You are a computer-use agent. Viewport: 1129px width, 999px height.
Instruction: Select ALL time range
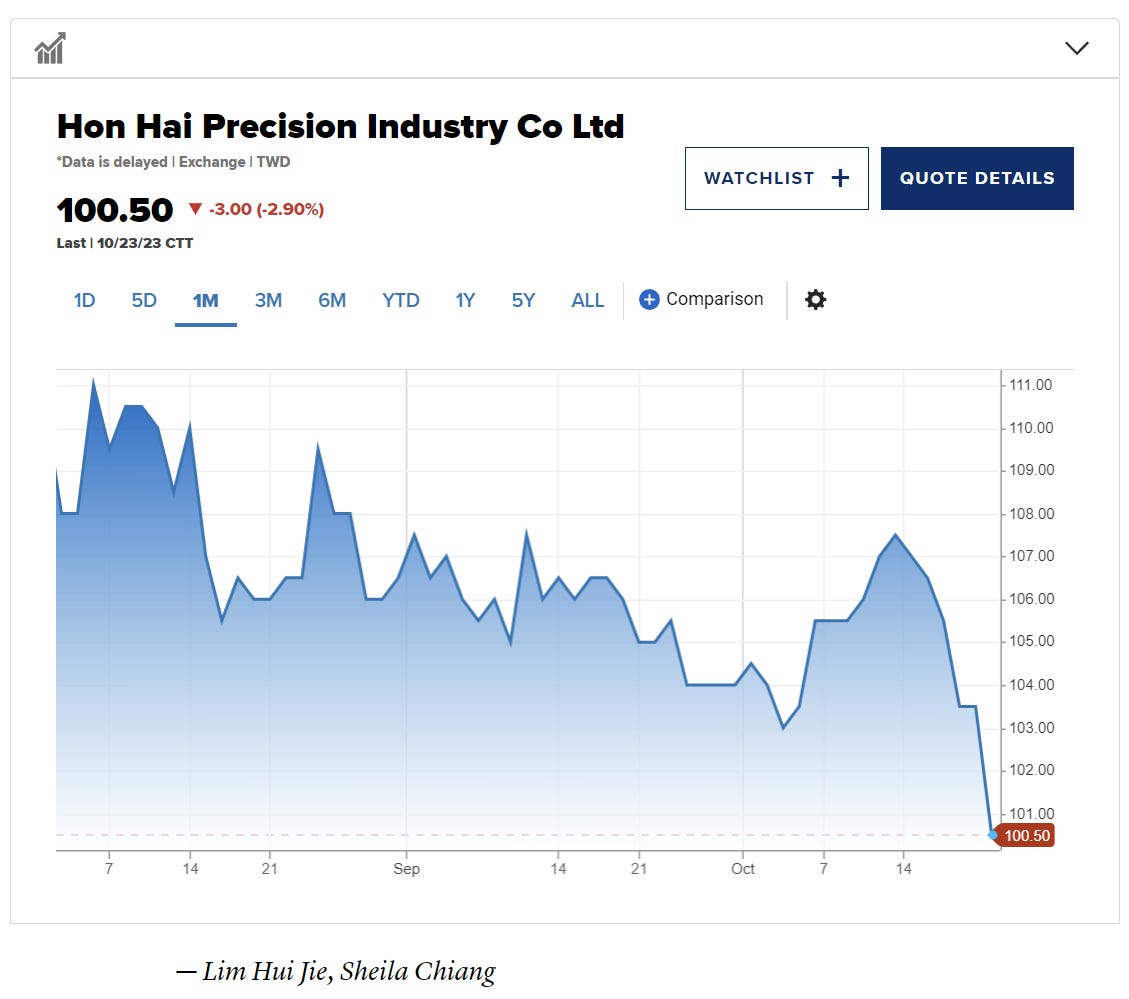tap(588, 300)
